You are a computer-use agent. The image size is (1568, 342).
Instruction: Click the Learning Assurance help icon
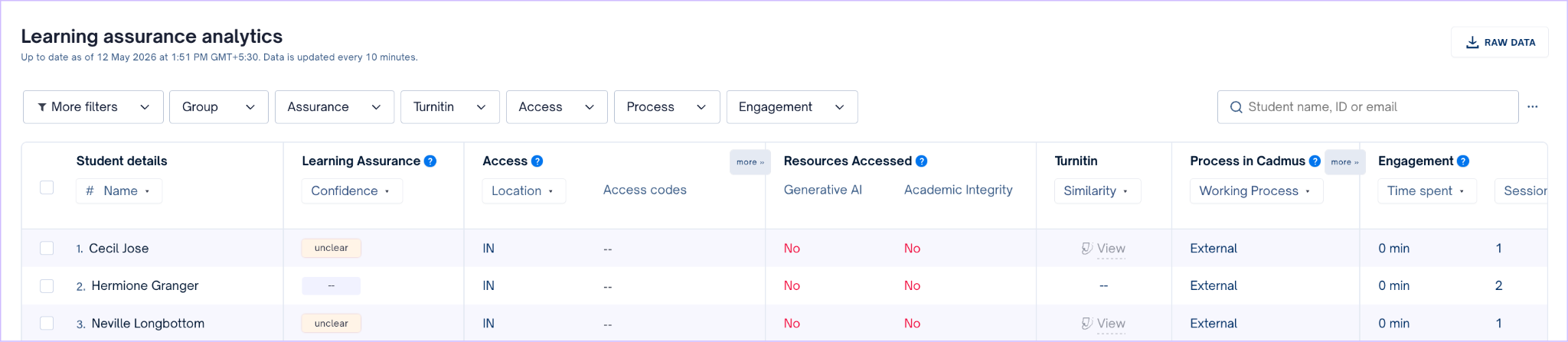coord(430,161)
